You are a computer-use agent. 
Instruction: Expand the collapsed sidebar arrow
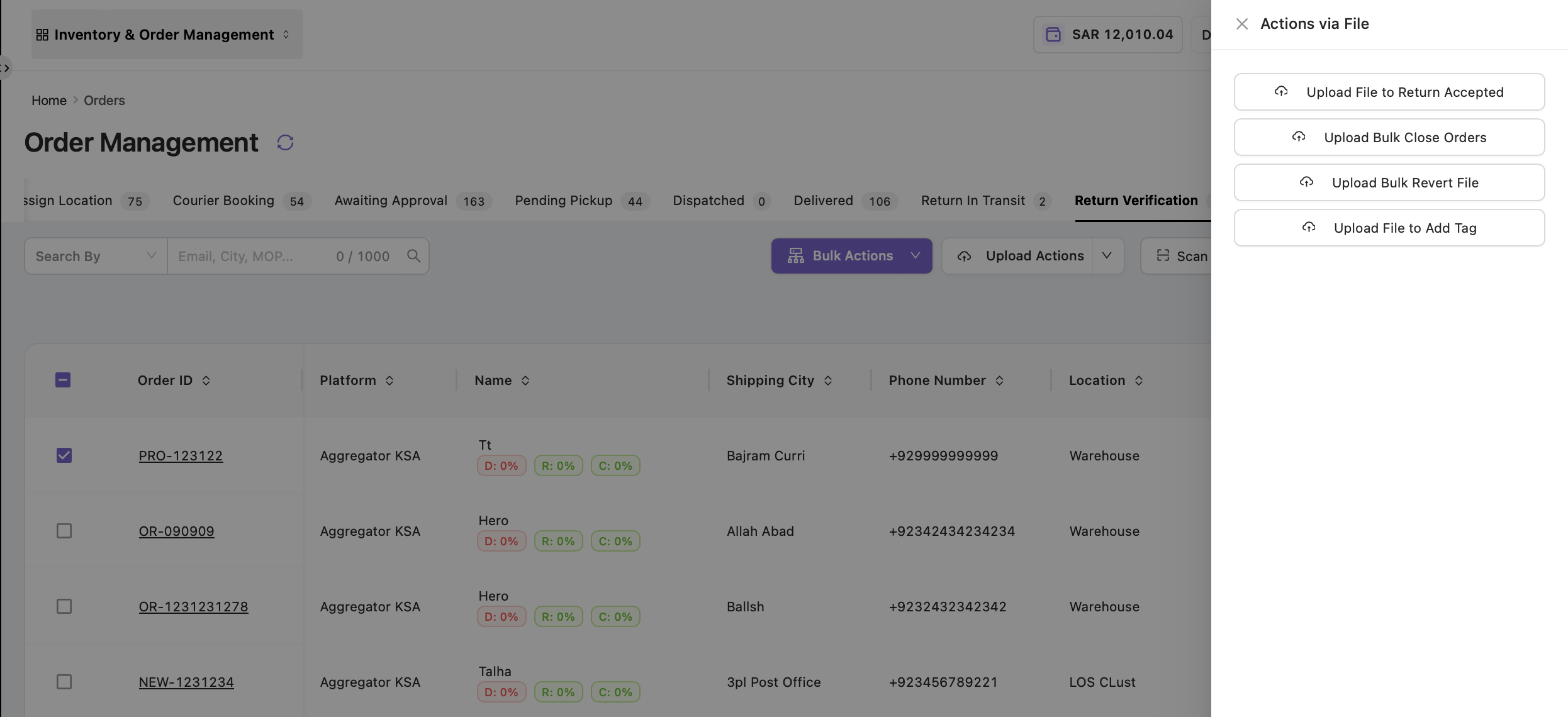6,68
